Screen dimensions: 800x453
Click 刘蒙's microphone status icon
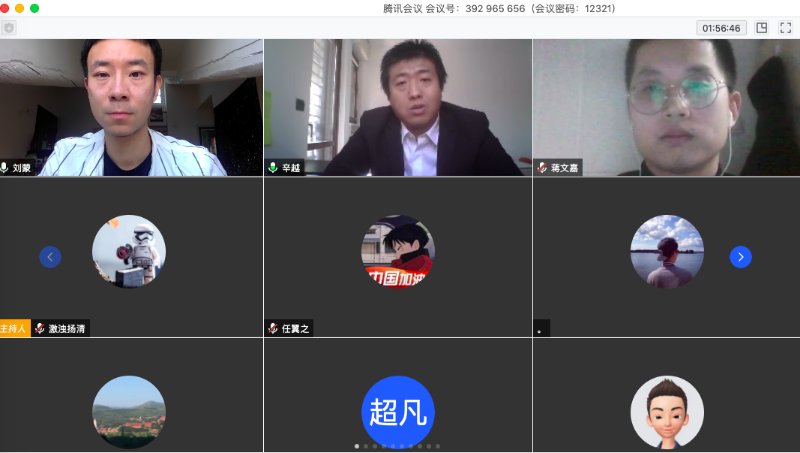click(6, 168)
